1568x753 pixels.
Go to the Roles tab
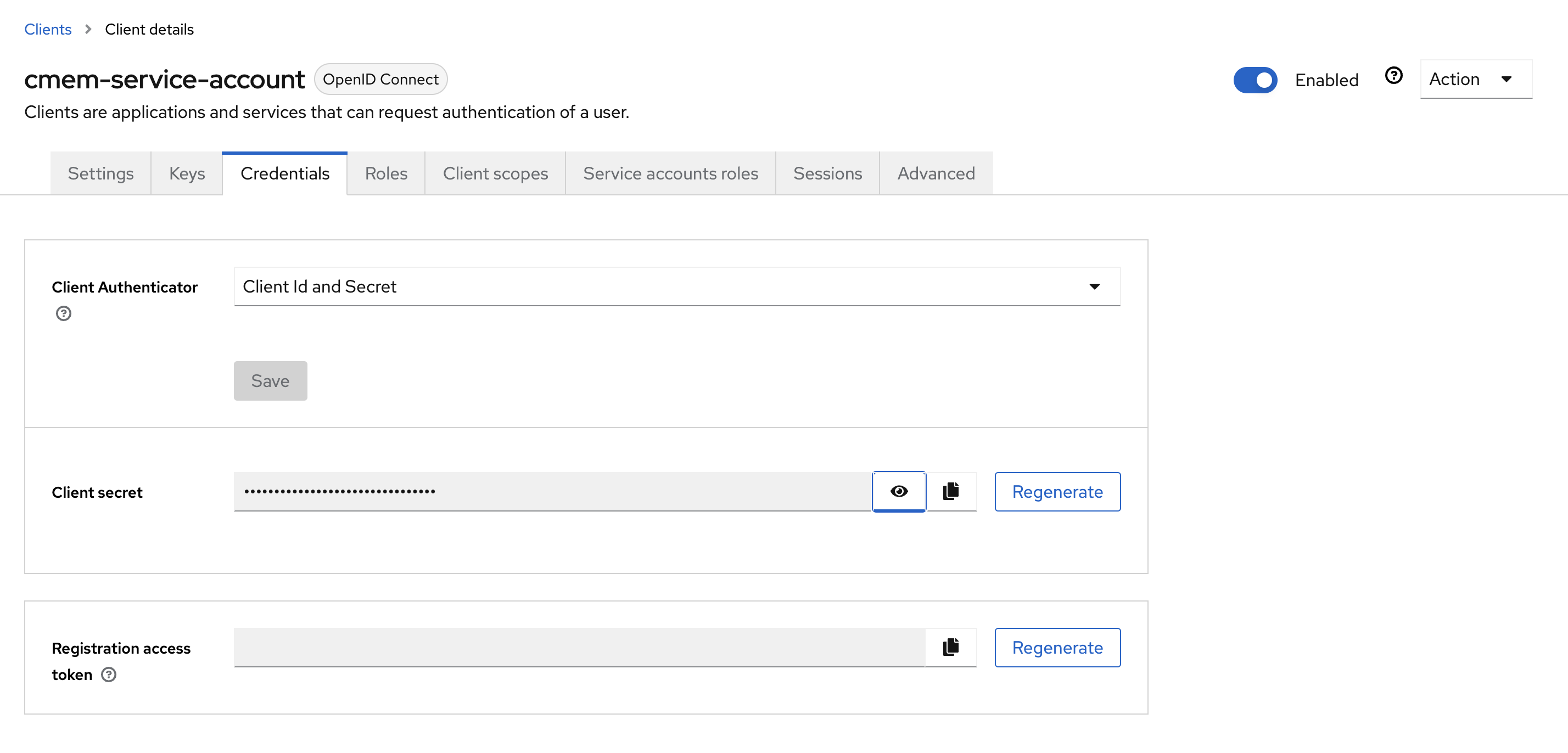click(386, 173)
